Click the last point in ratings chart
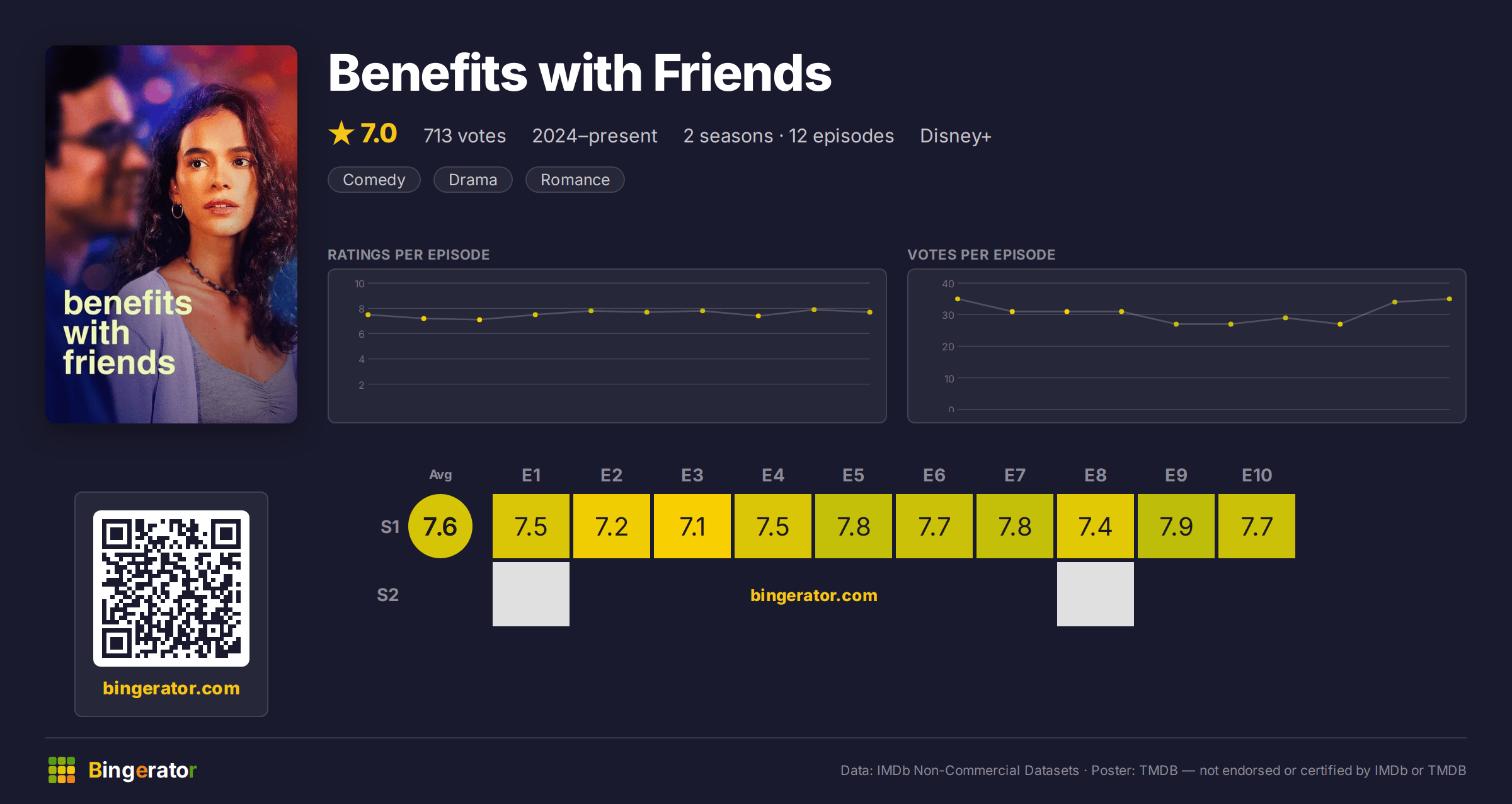Image resolution: width=1512 pixels, height=804 pixels. click(x=870, y=312)
